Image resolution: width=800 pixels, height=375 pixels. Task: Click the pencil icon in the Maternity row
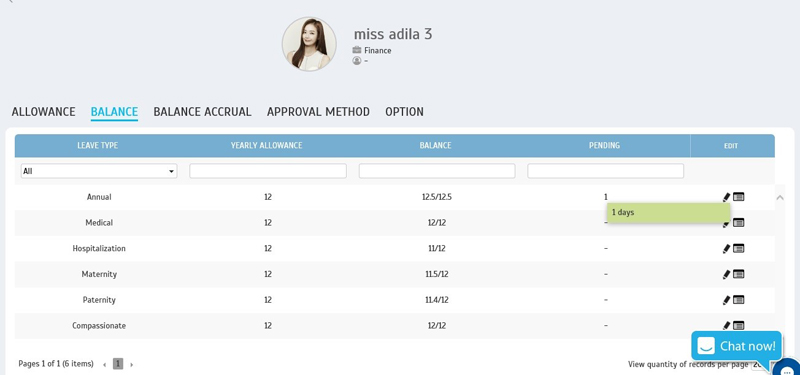pyautogui.click(x=727, y=274)
